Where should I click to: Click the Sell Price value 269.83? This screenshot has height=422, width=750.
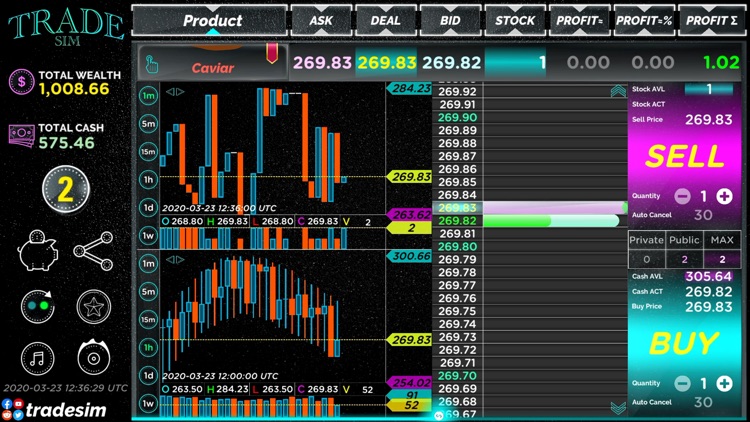[x=708, y=120]
